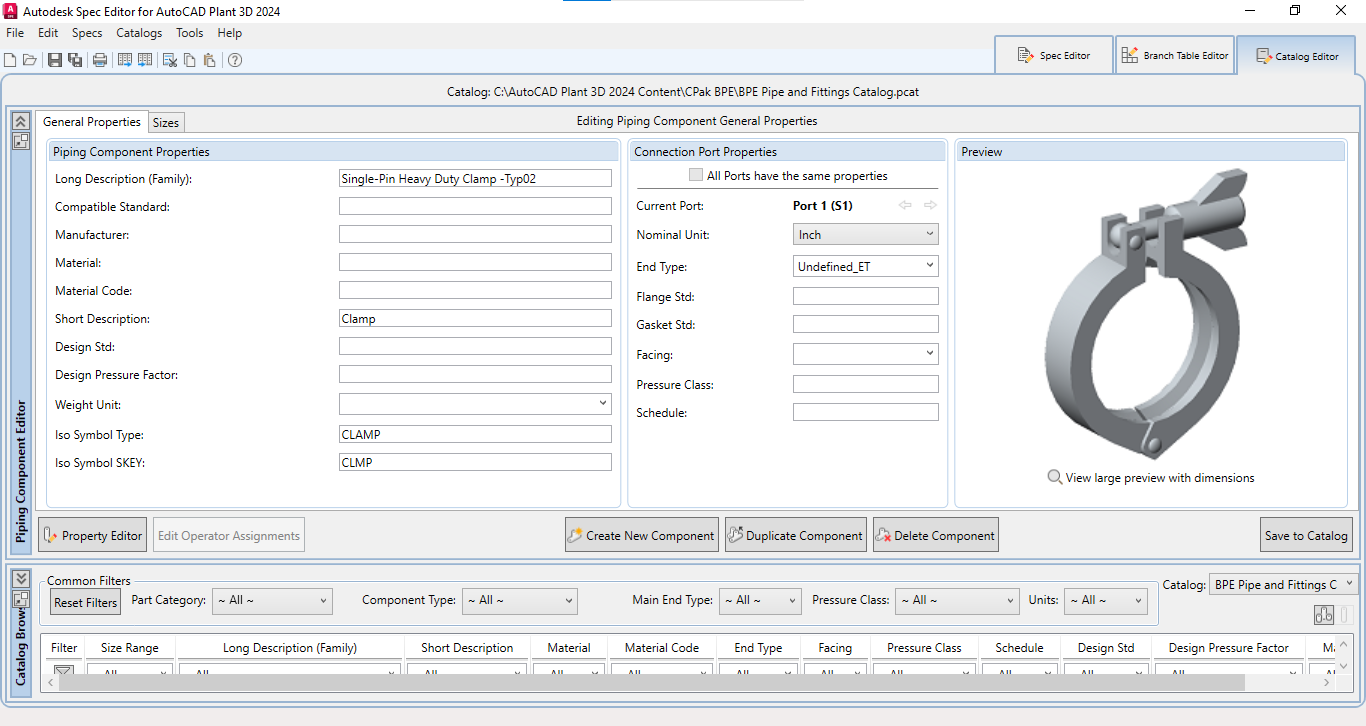
Task: Open the Pressure Class filter dropdown
Action: pyautogui.click(x=957, y=601)
